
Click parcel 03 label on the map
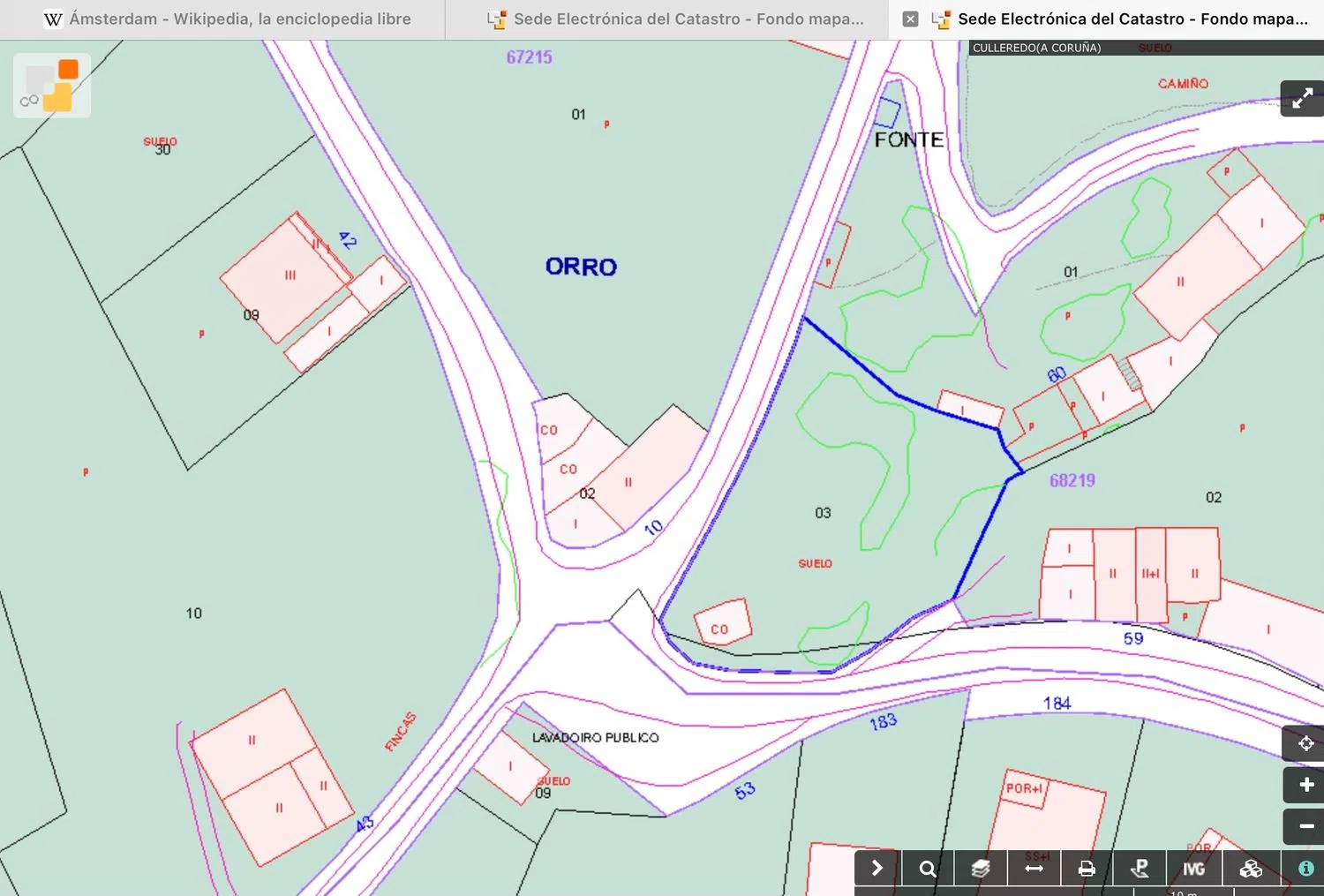pos(823,513)
